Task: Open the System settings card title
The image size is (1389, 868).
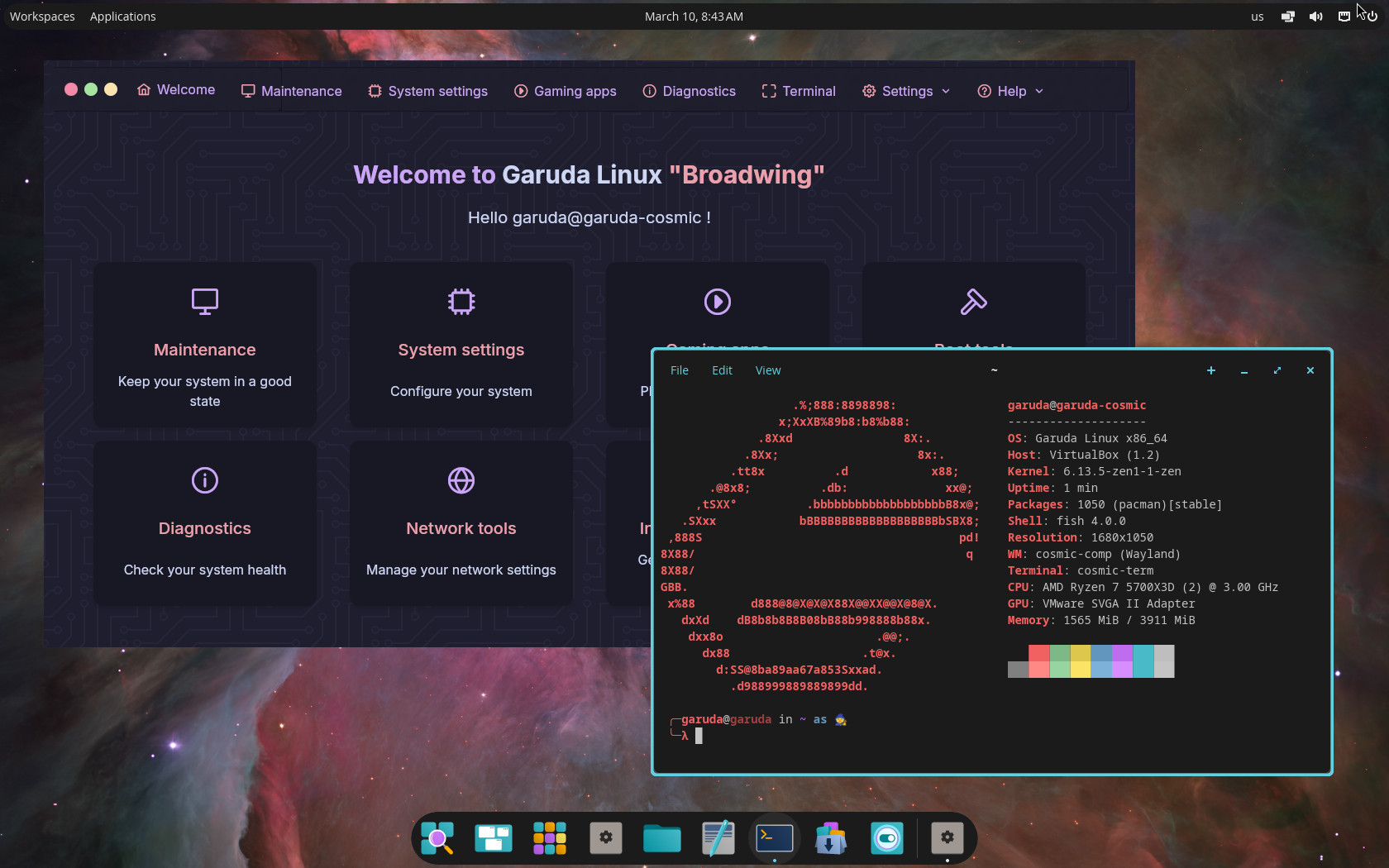Action: (461, 350)
